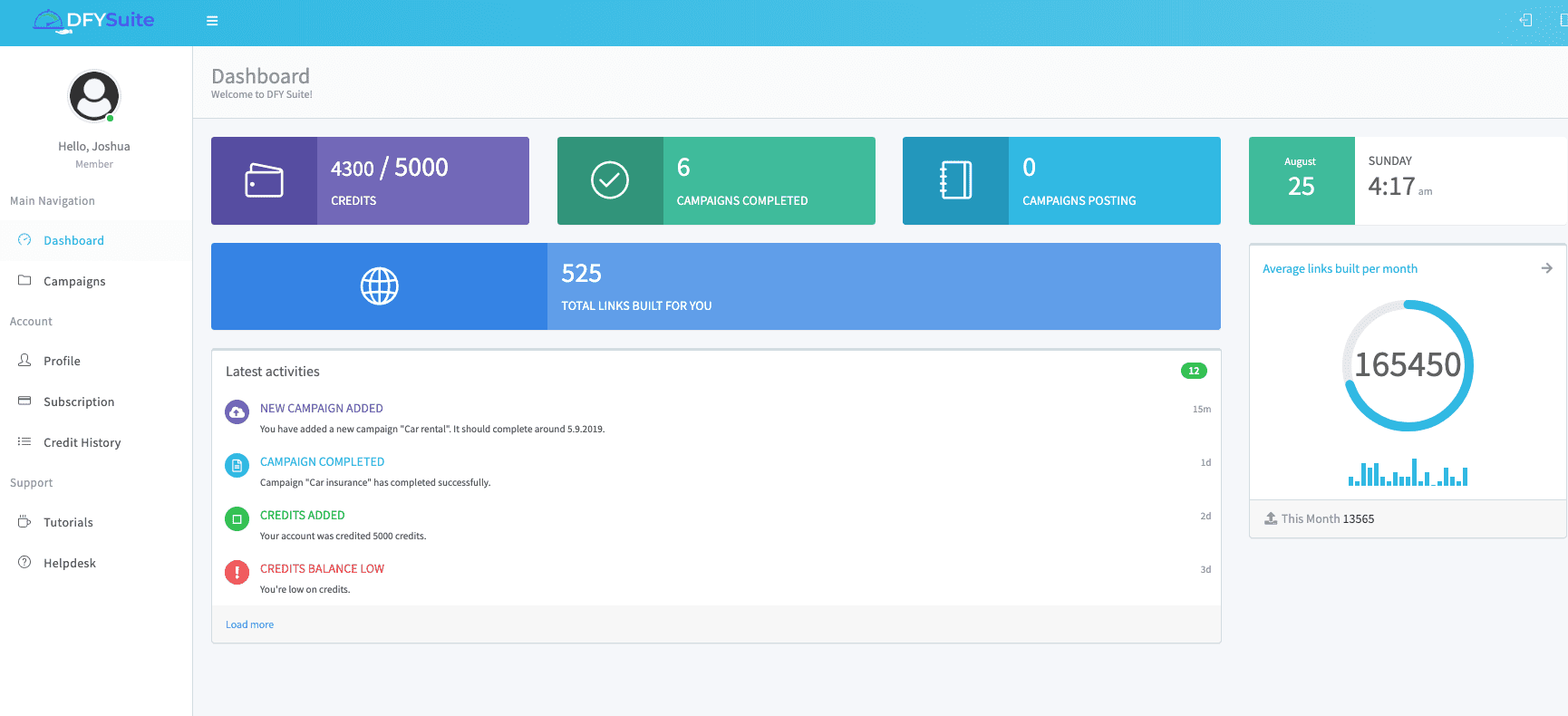
Task: Click the 165450 circular progress gauge
Action: point(1408,365)
